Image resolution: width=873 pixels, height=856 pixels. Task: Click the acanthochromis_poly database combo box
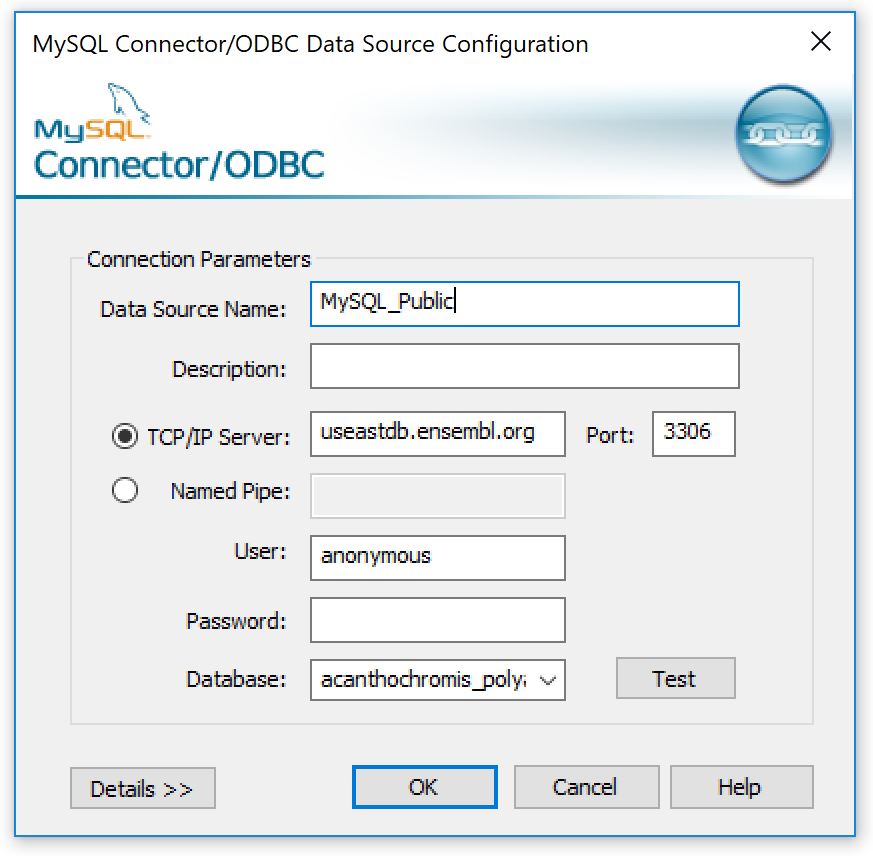tap(438, 680)
